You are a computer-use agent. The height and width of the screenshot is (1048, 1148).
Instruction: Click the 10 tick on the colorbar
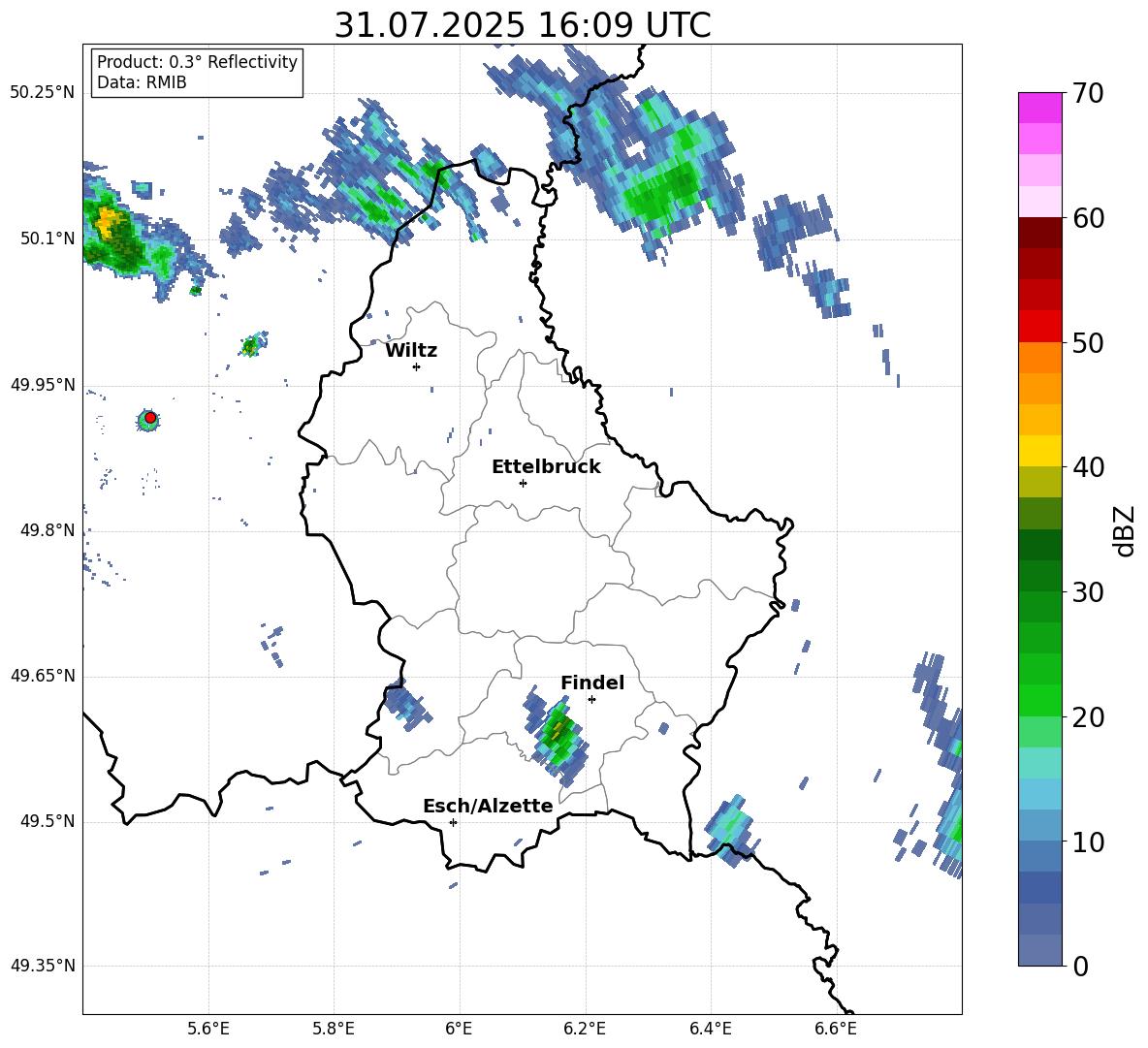1089,842
